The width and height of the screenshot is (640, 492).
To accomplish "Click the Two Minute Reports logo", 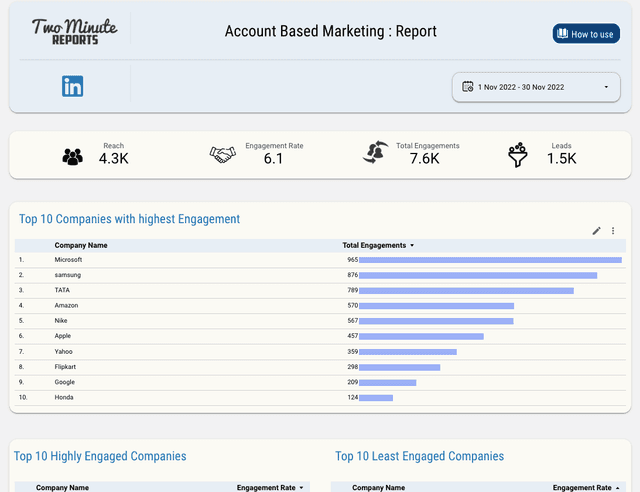I will 75,31.
